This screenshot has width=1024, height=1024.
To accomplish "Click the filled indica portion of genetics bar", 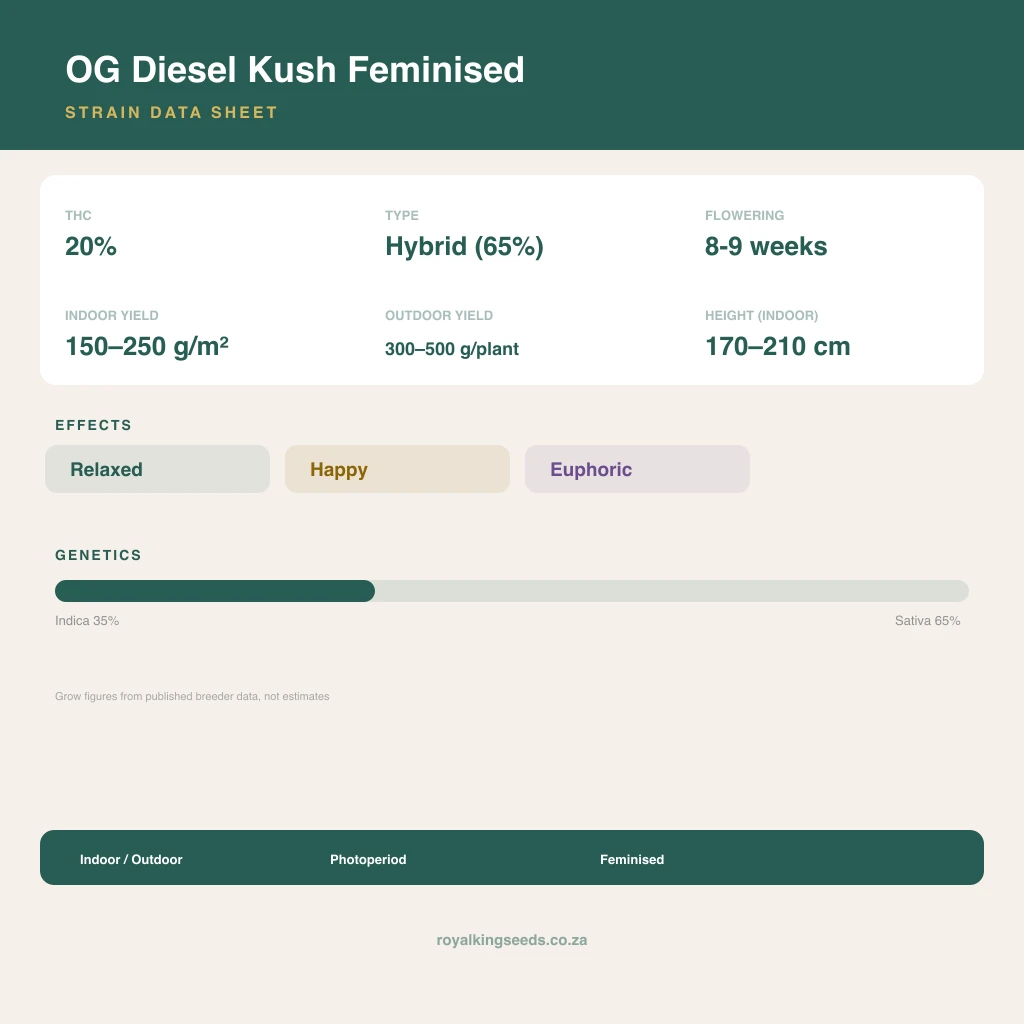I will (215, 591).
